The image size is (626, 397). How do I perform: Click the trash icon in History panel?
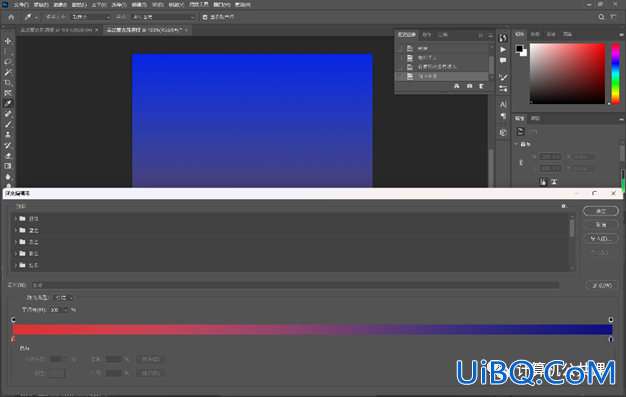click(481, 86)
